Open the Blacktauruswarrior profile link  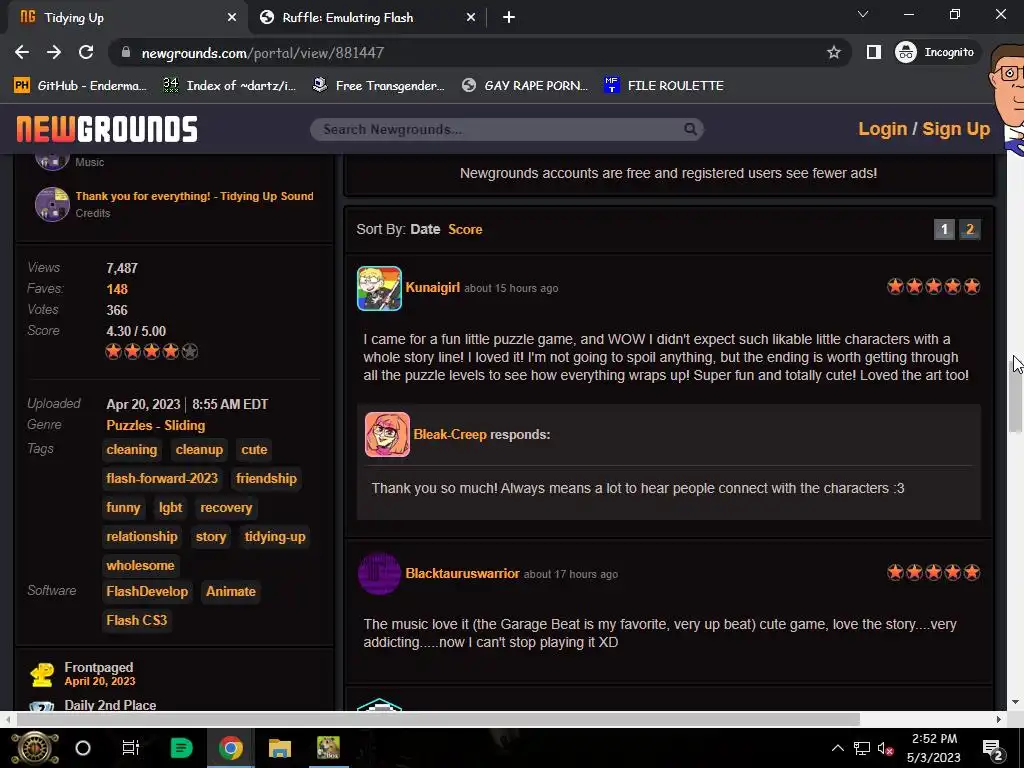pyautogui.click(x=462, y=573)
